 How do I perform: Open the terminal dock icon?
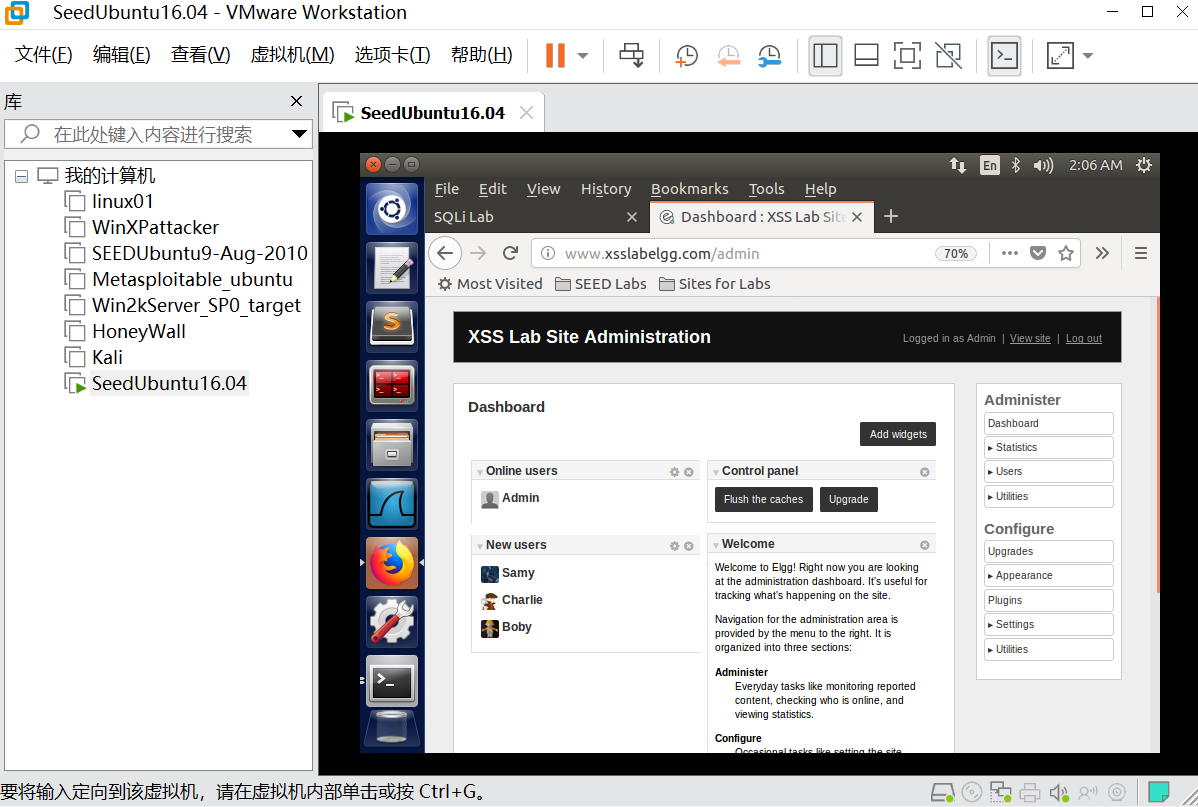tap(392, 681)
